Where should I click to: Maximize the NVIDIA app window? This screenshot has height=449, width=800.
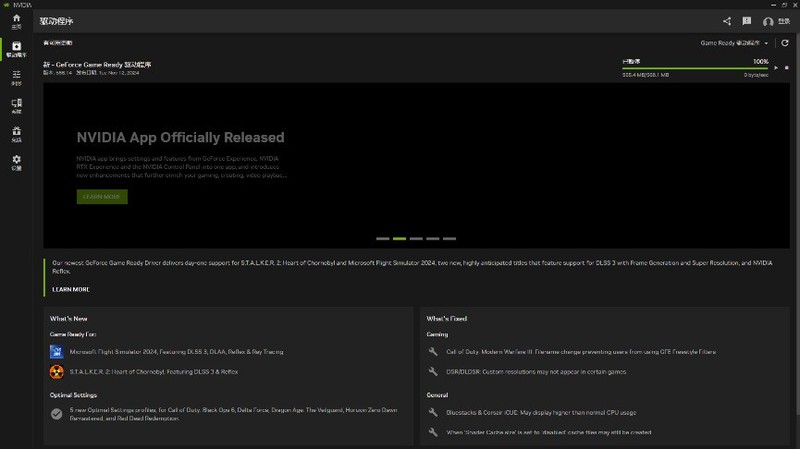point(784,5)
